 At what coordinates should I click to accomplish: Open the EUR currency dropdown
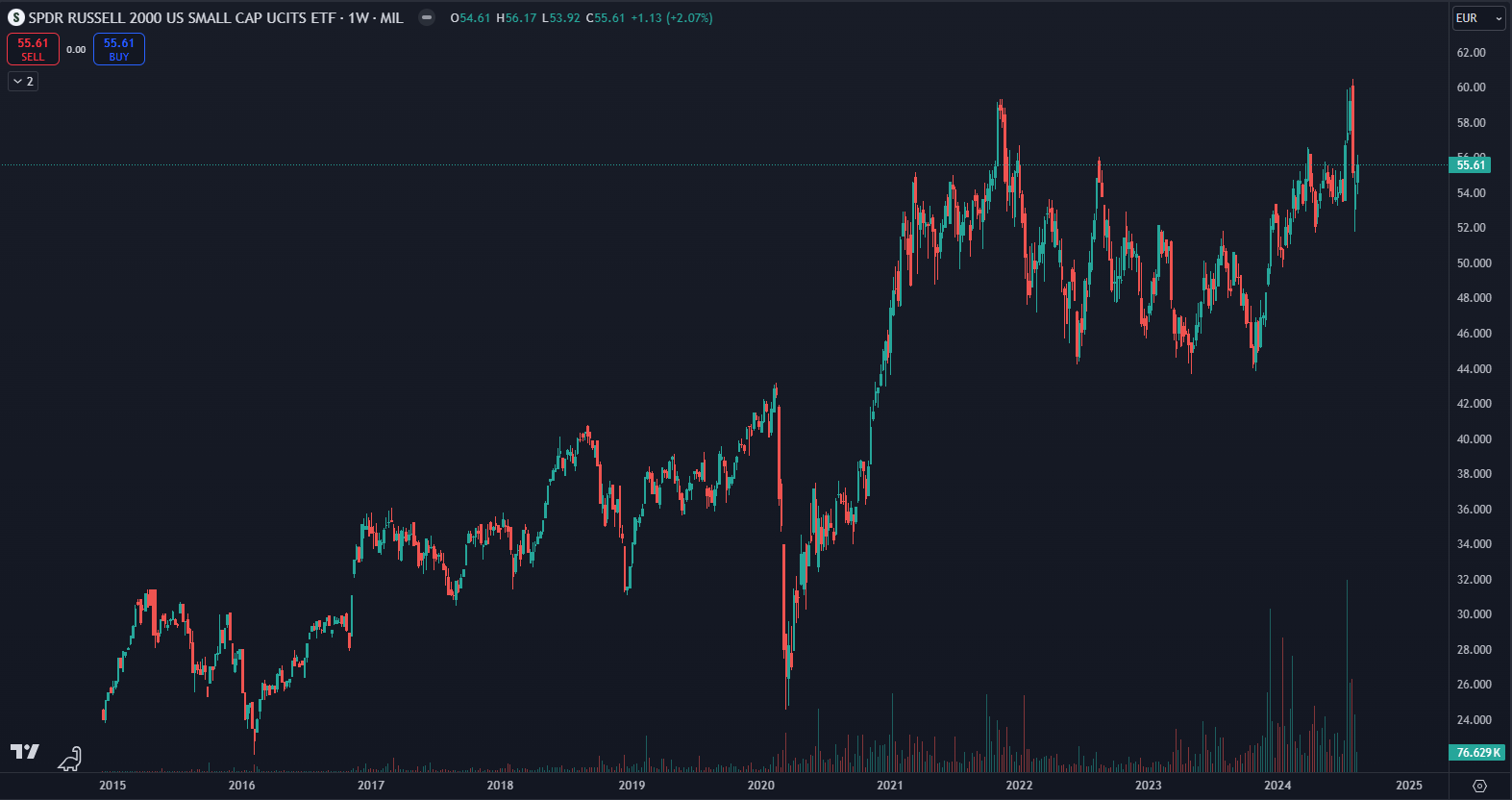point(1478,17)
